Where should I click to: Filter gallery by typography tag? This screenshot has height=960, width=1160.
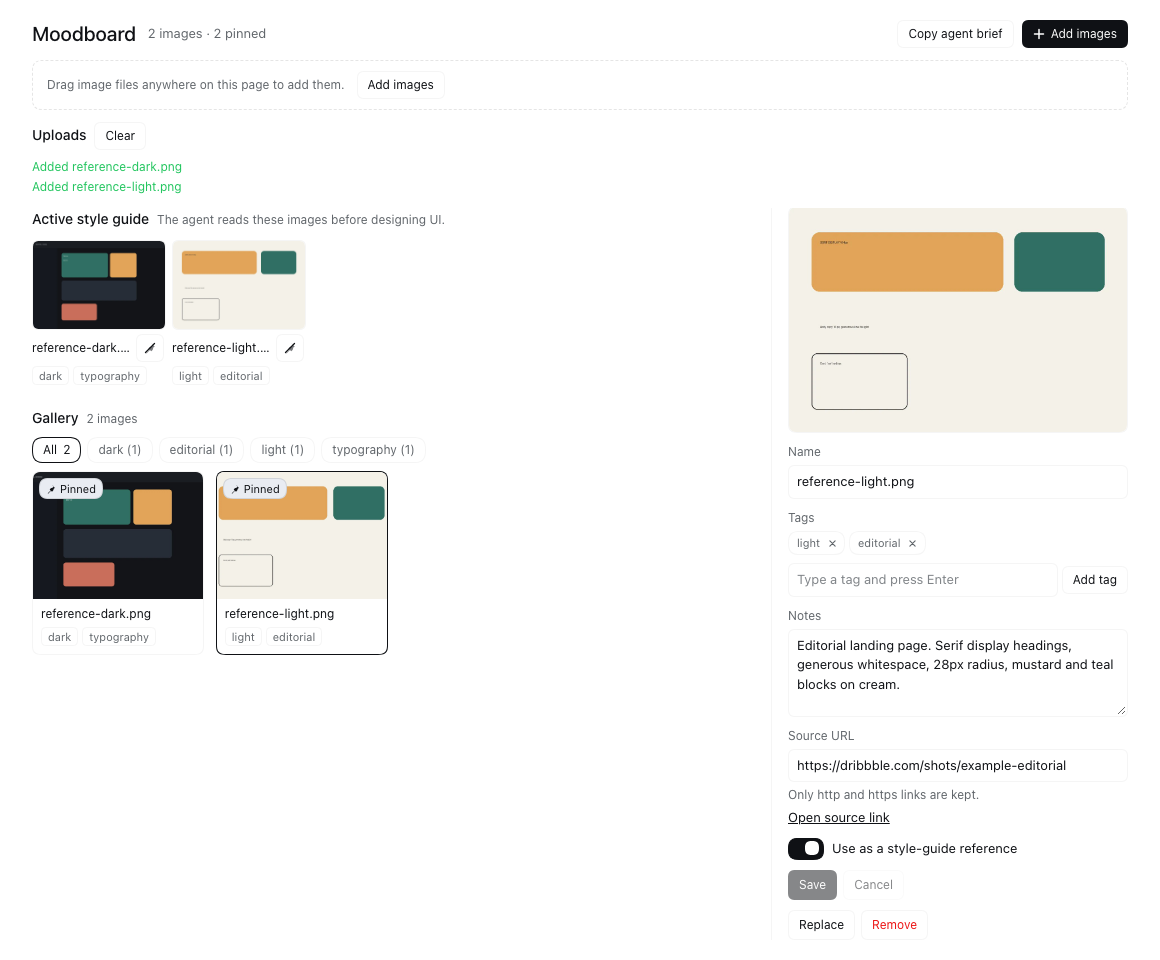(x=373, y=450)
